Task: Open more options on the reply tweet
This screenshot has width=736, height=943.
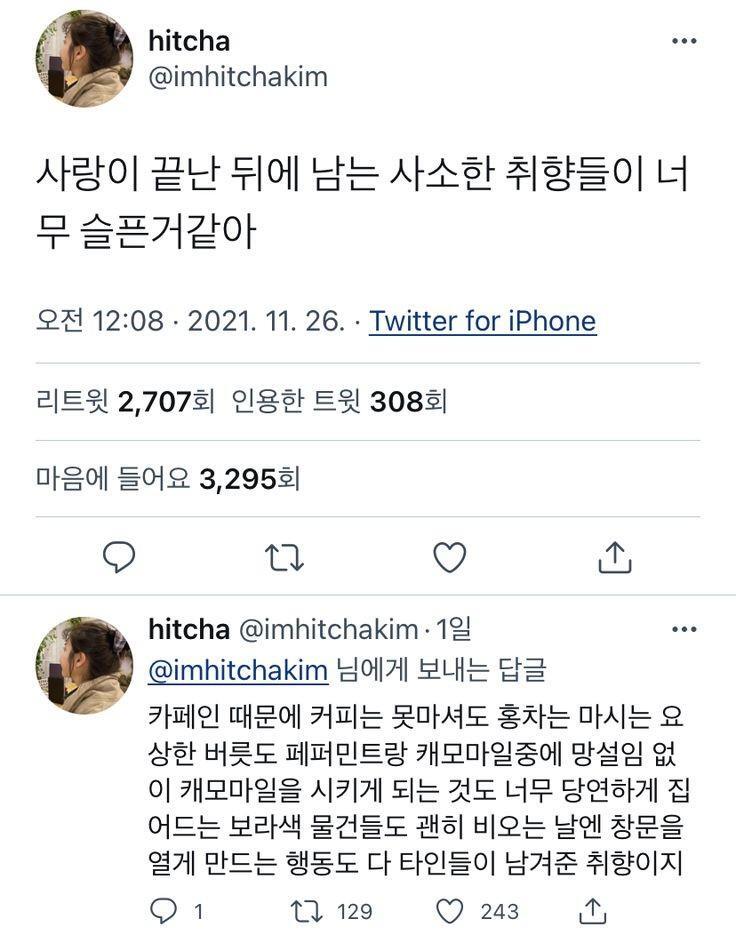Action: (x=684, y=630)
